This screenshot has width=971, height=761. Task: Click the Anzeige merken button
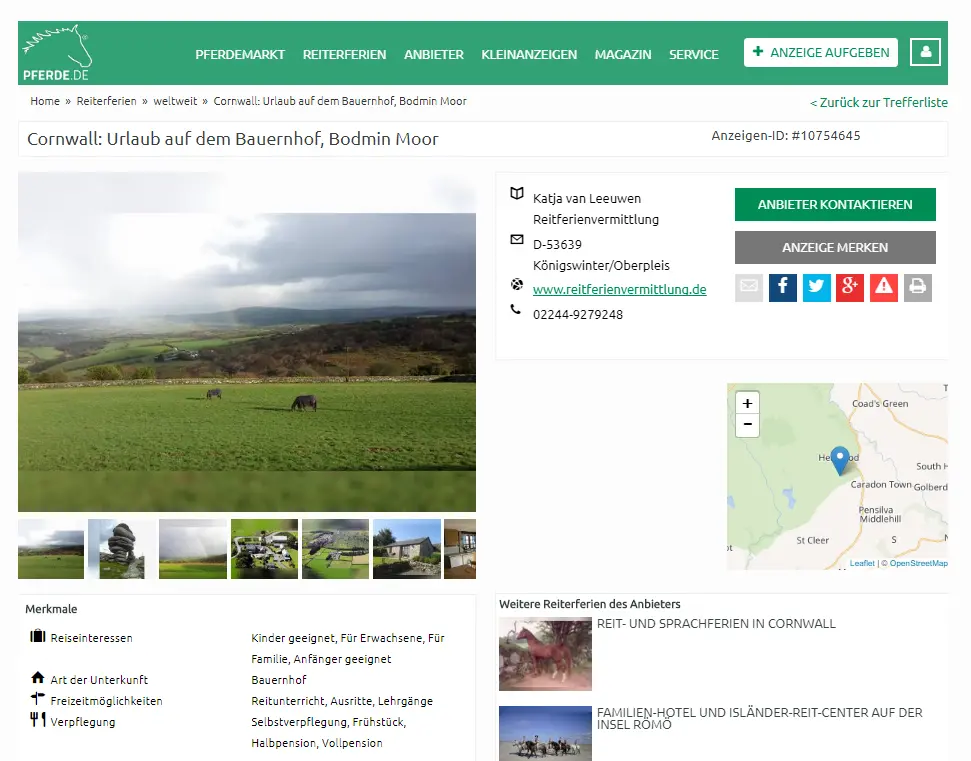[x=835, y=247]
